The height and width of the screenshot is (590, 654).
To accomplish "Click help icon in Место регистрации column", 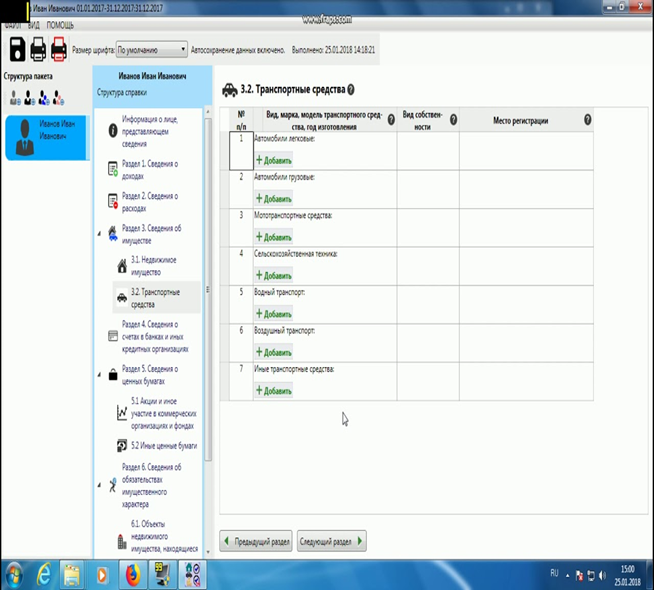I will pos(587,120).
